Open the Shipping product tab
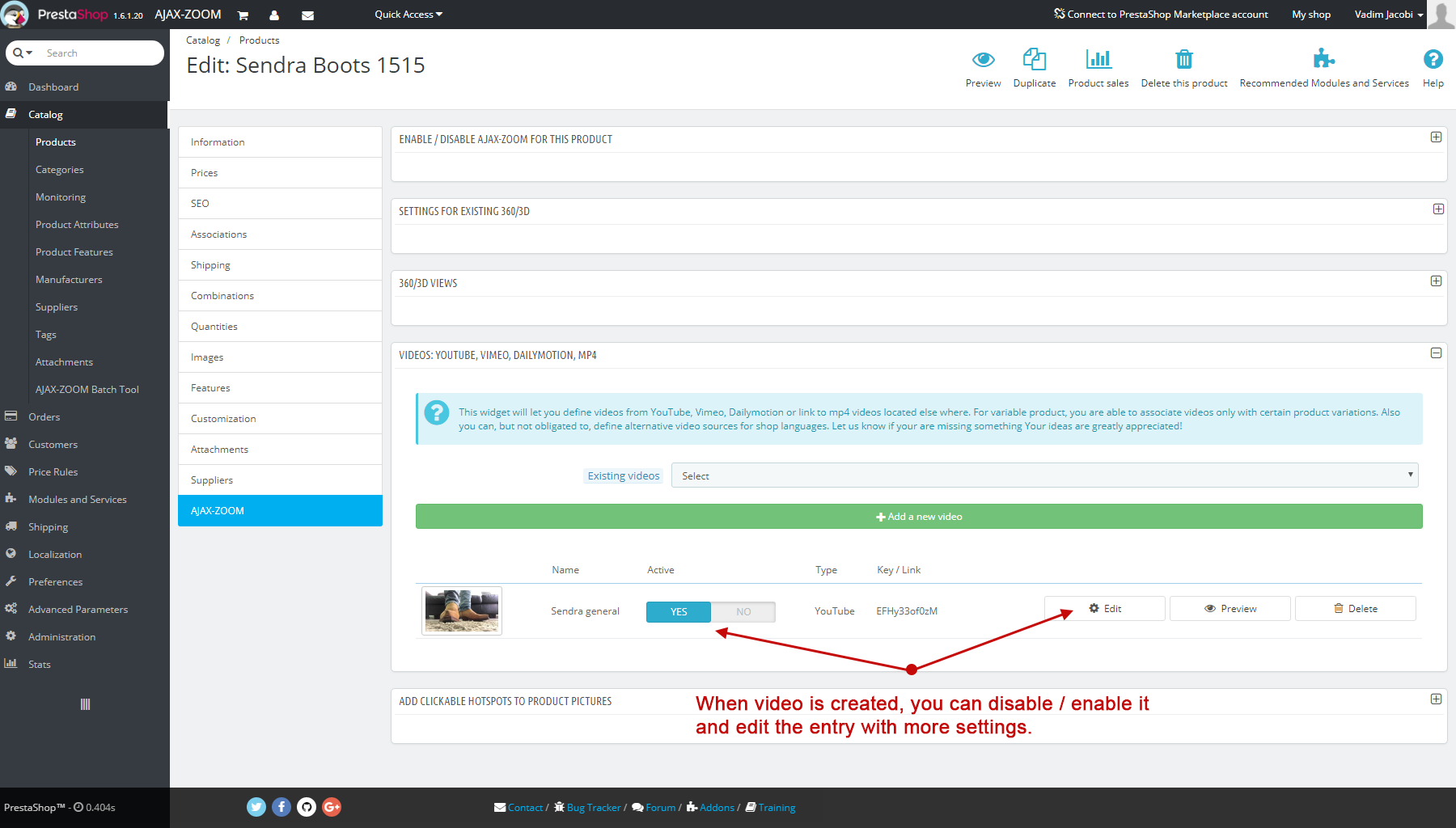Screen dimensions: 1456x828 [280, 265]
